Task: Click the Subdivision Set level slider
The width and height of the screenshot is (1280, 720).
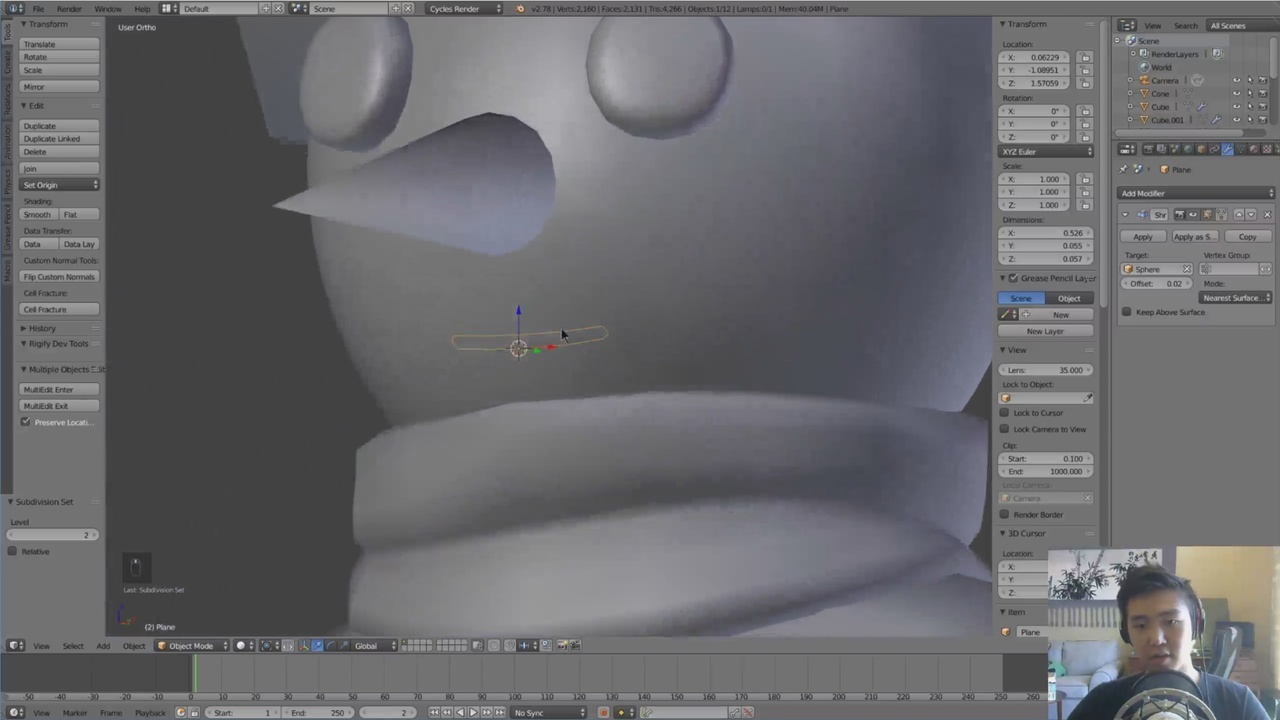Action: (x=52, y=535)
